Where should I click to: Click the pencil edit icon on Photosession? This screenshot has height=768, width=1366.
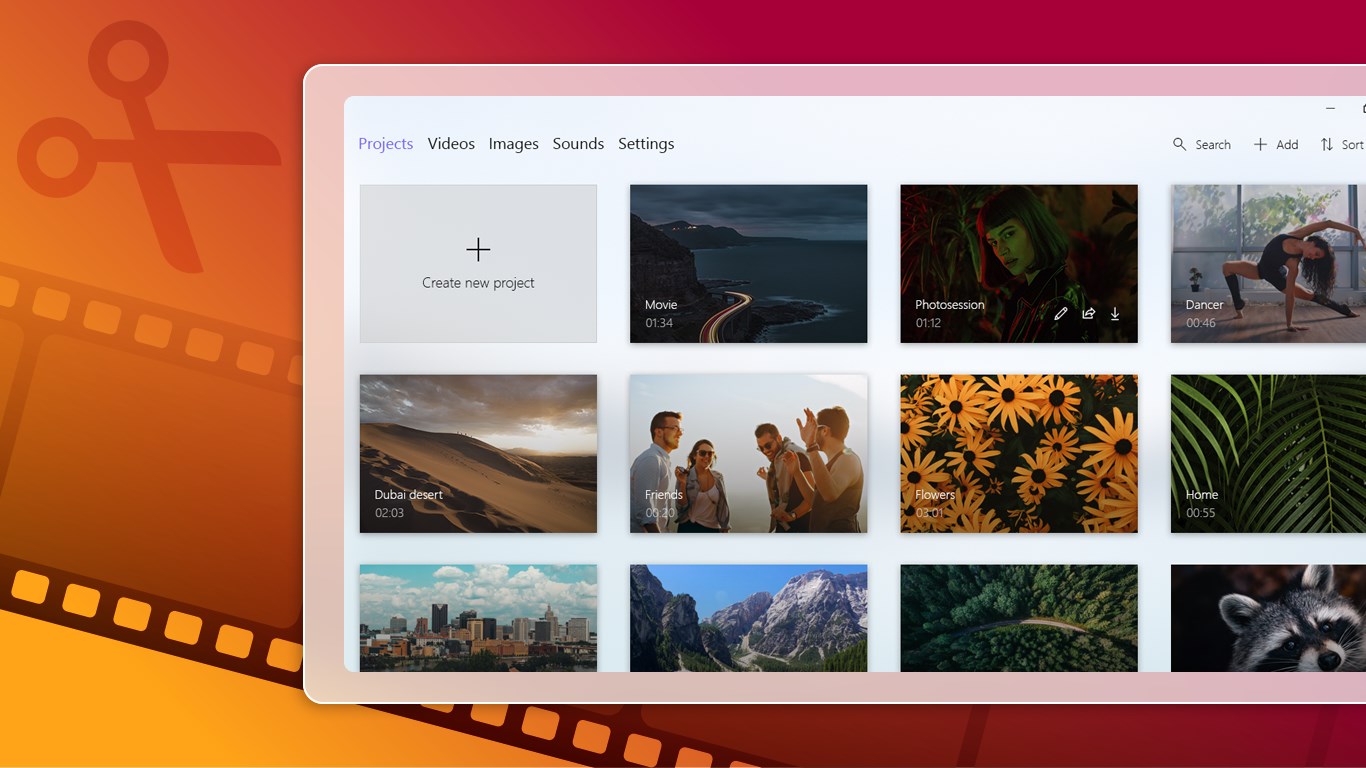[1061, 314]
